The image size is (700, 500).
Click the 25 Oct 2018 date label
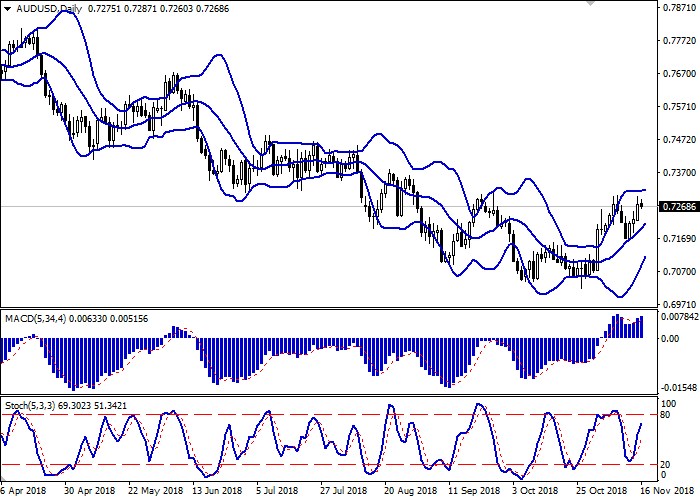[x=603, y=491]
